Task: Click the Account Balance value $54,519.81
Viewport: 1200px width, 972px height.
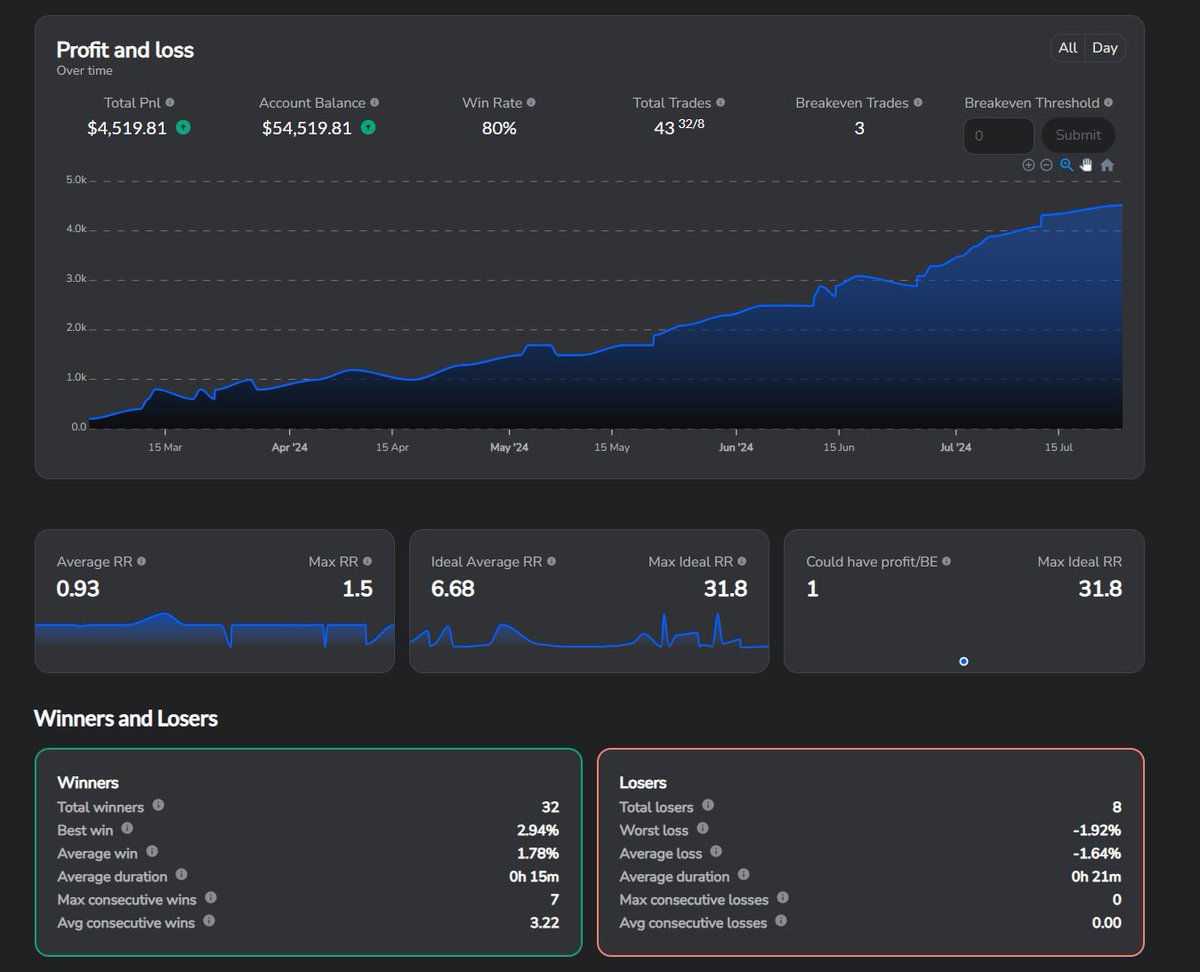Action: tap(307, 128)
